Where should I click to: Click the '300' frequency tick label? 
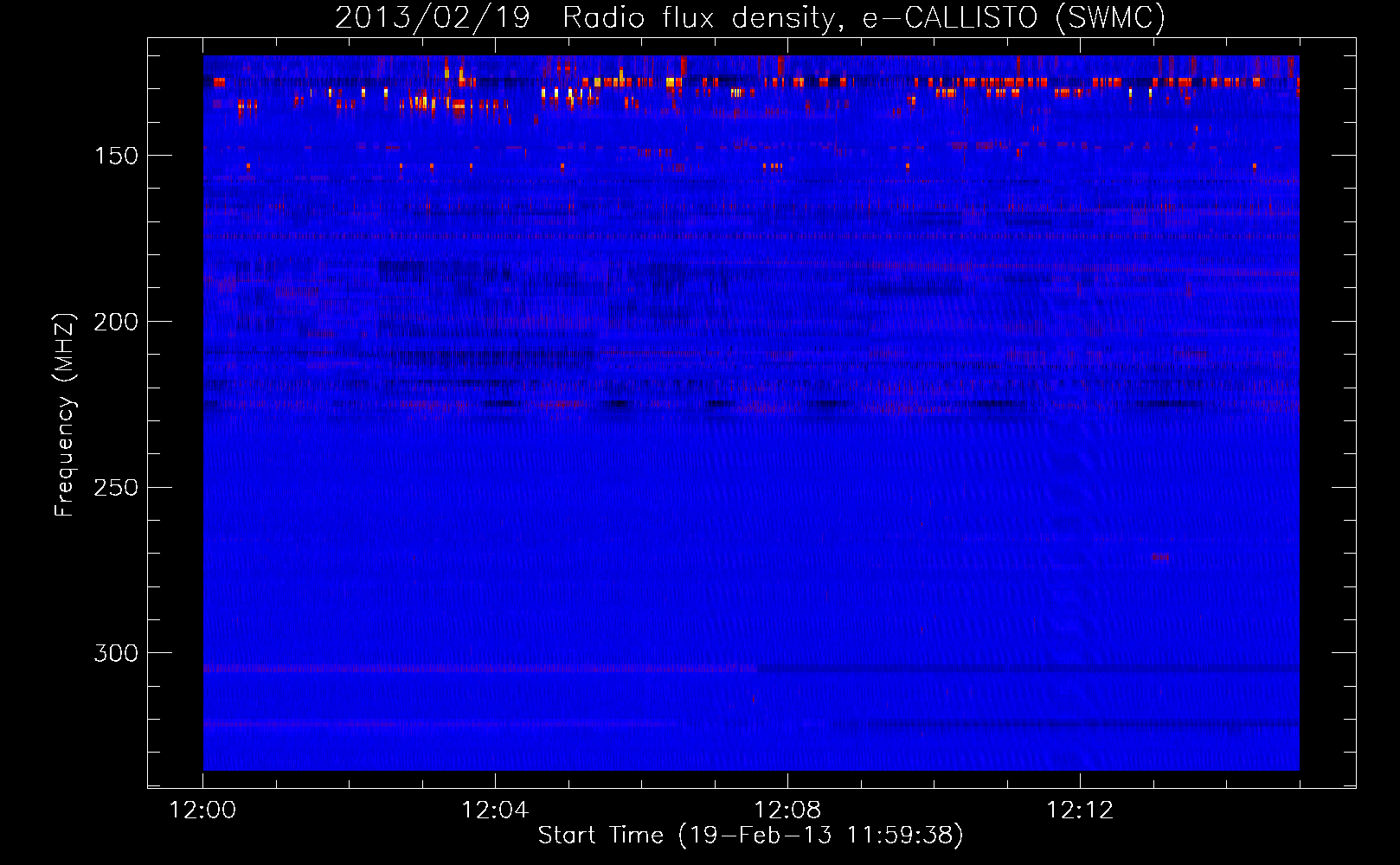click(116, 653)
